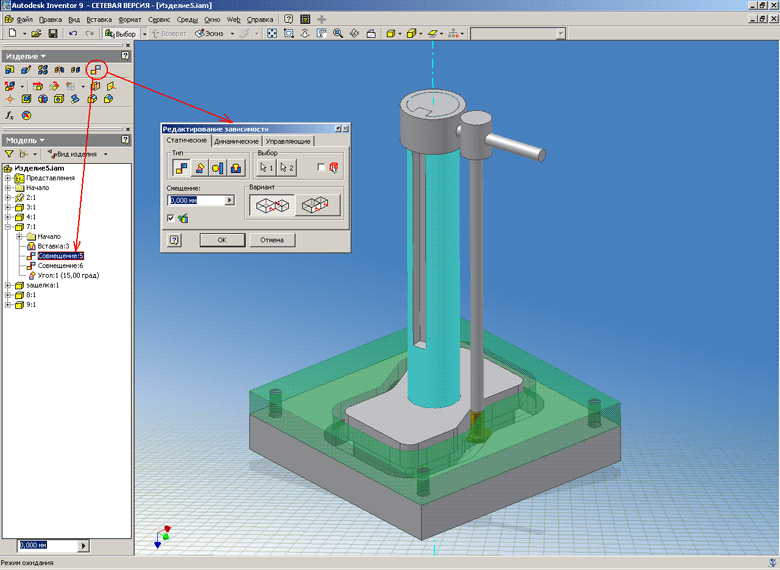
Task: Select the magnifier Zoom tool
Action: [x=338, y=33]
